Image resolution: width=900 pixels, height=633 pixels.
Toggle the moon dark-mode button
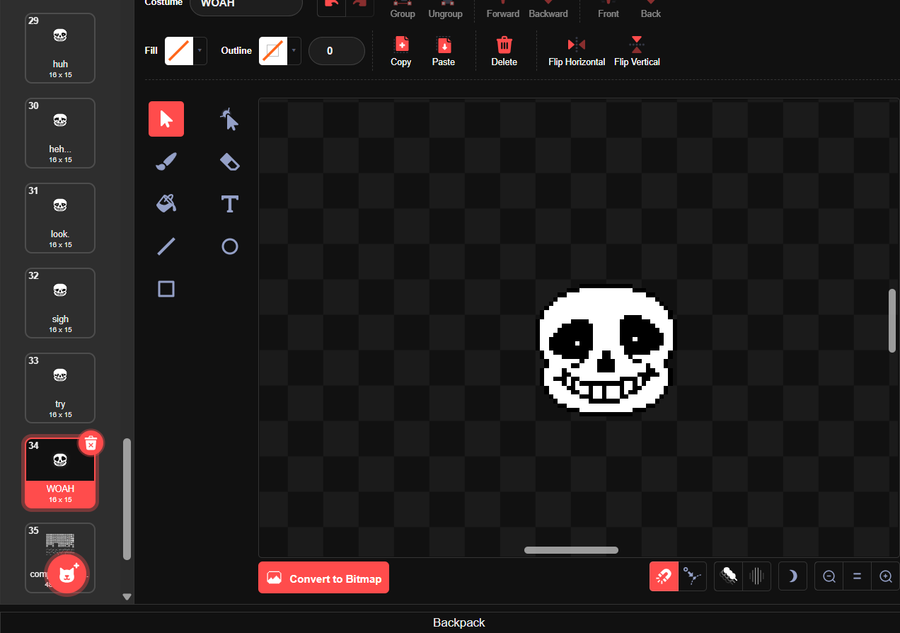[x=793, y=576]
